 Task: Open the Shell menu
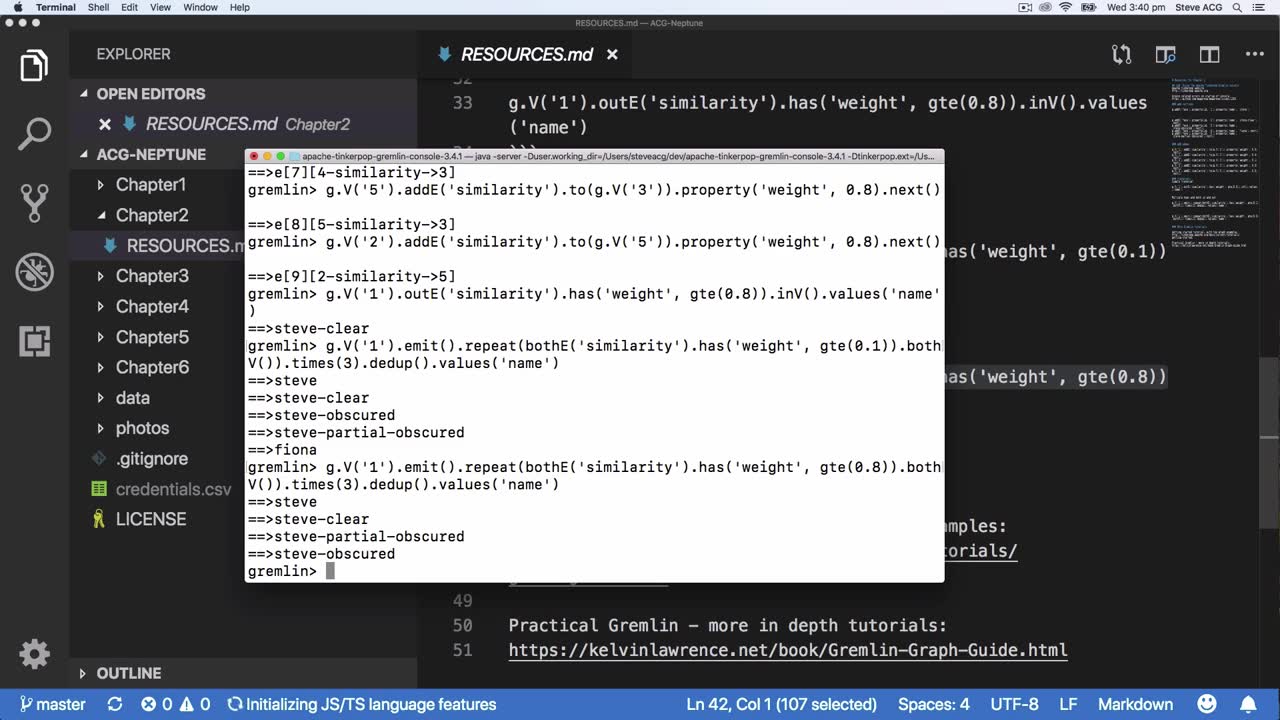point(98,7)
